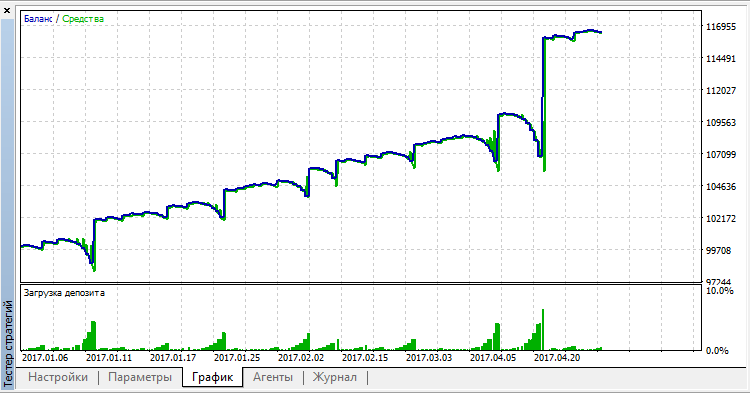This screenshot has width=750, height=394.
Task: Click the Тестер стратегий vertical title
Action: (x=8, y=343)
